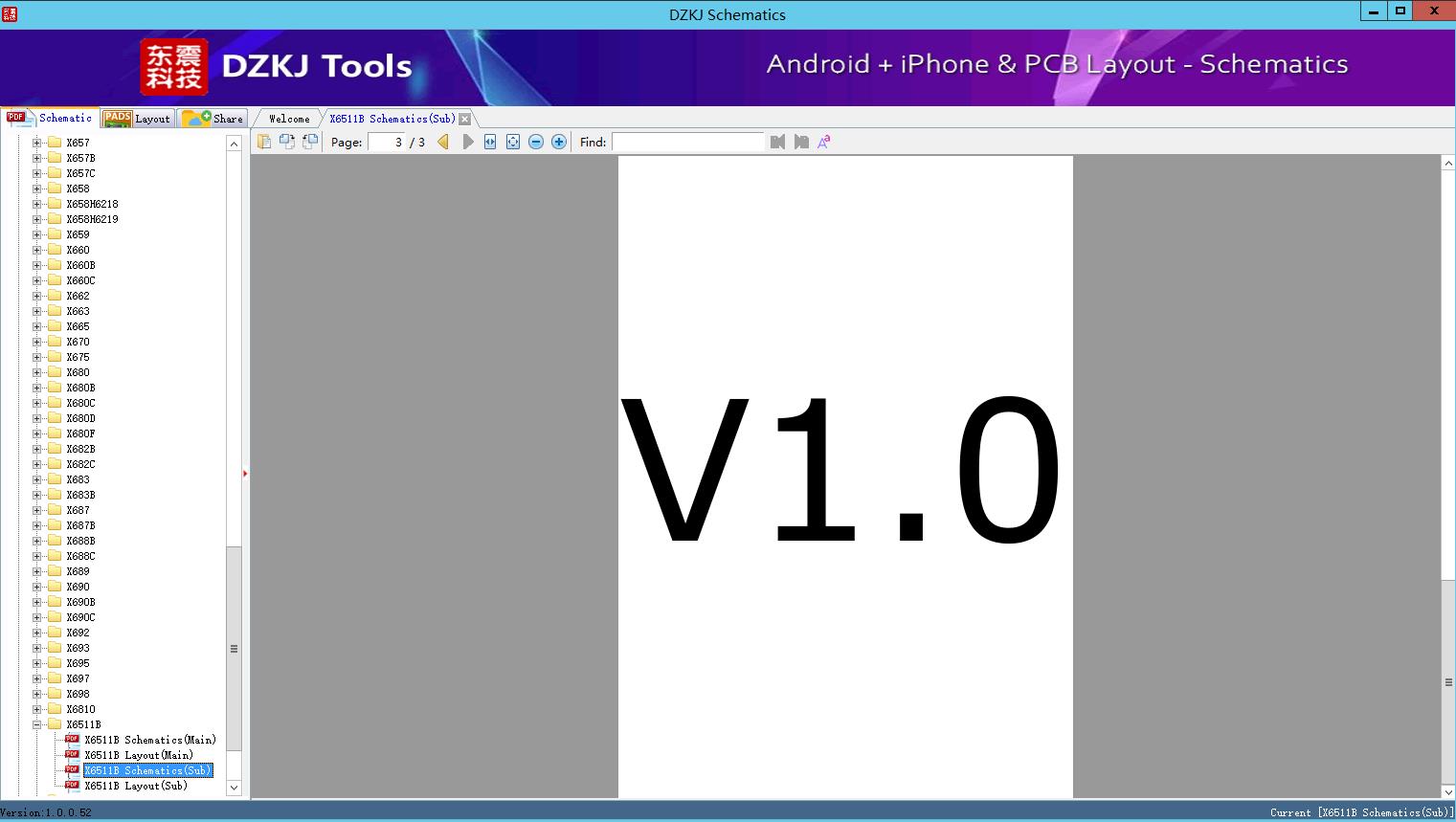Collapse the side panel with the red splitter arrow

(x=245, y=474)
